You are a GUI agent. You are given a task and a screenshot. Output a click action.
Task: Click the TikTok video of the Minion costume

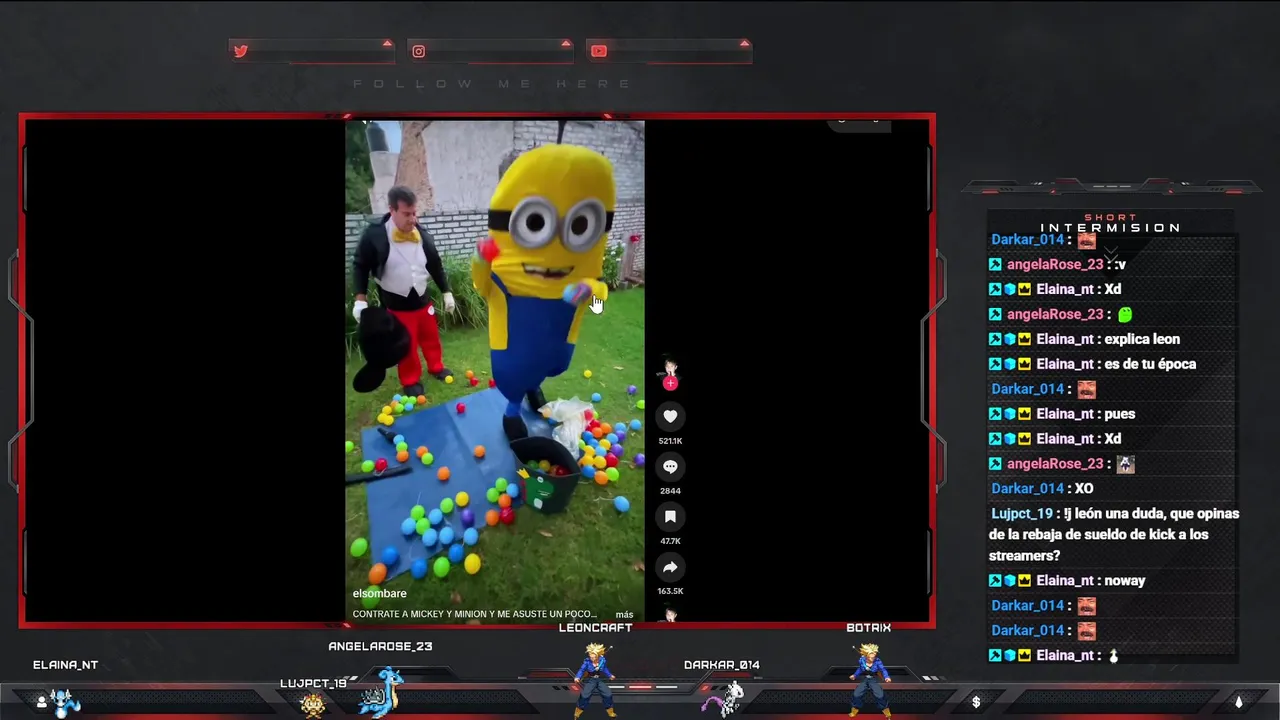coord(495,370)
